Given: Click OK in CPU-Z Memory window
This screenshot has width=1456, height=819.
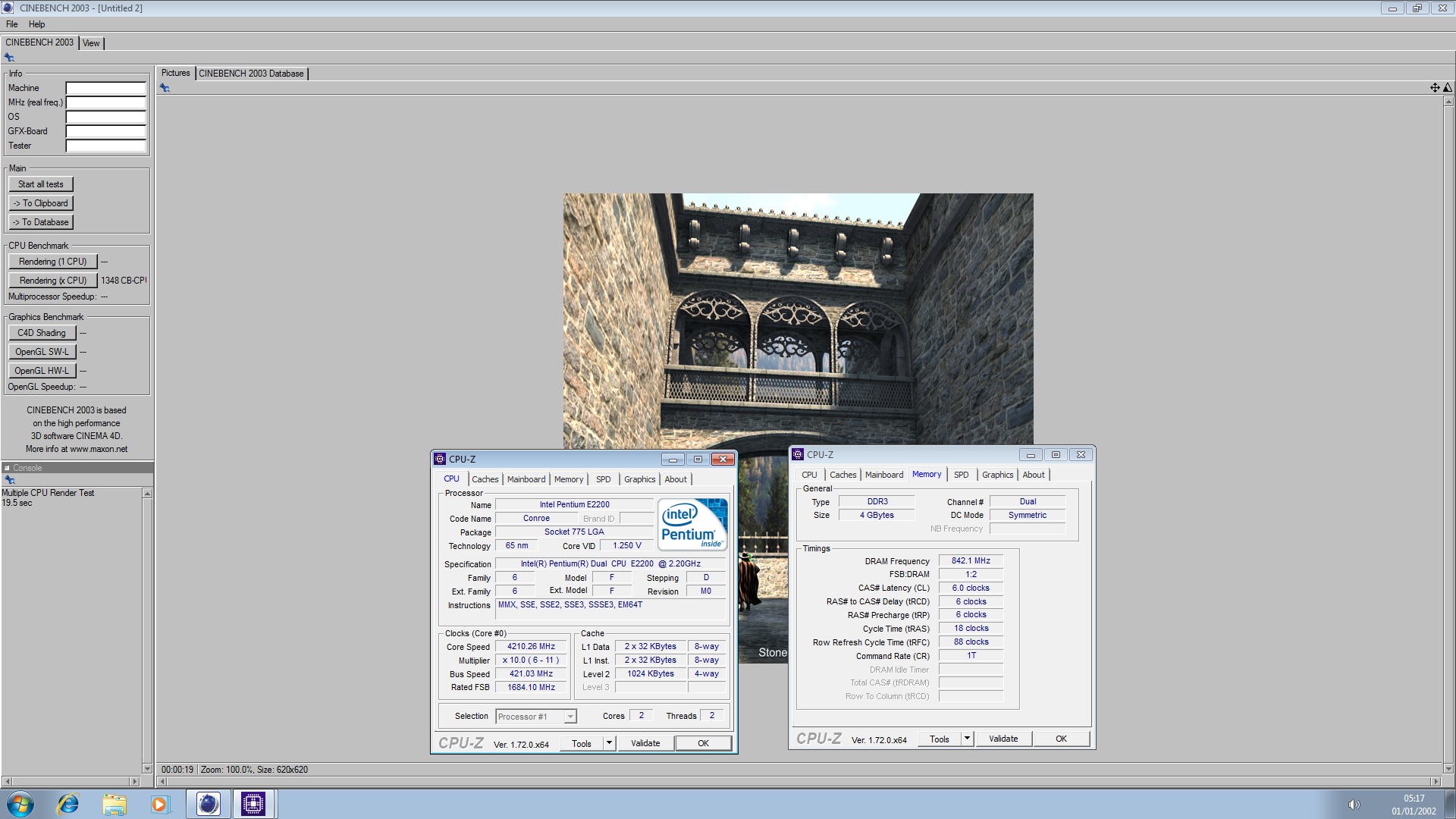Looking at the screenshot, I should tap(1061, 739).
